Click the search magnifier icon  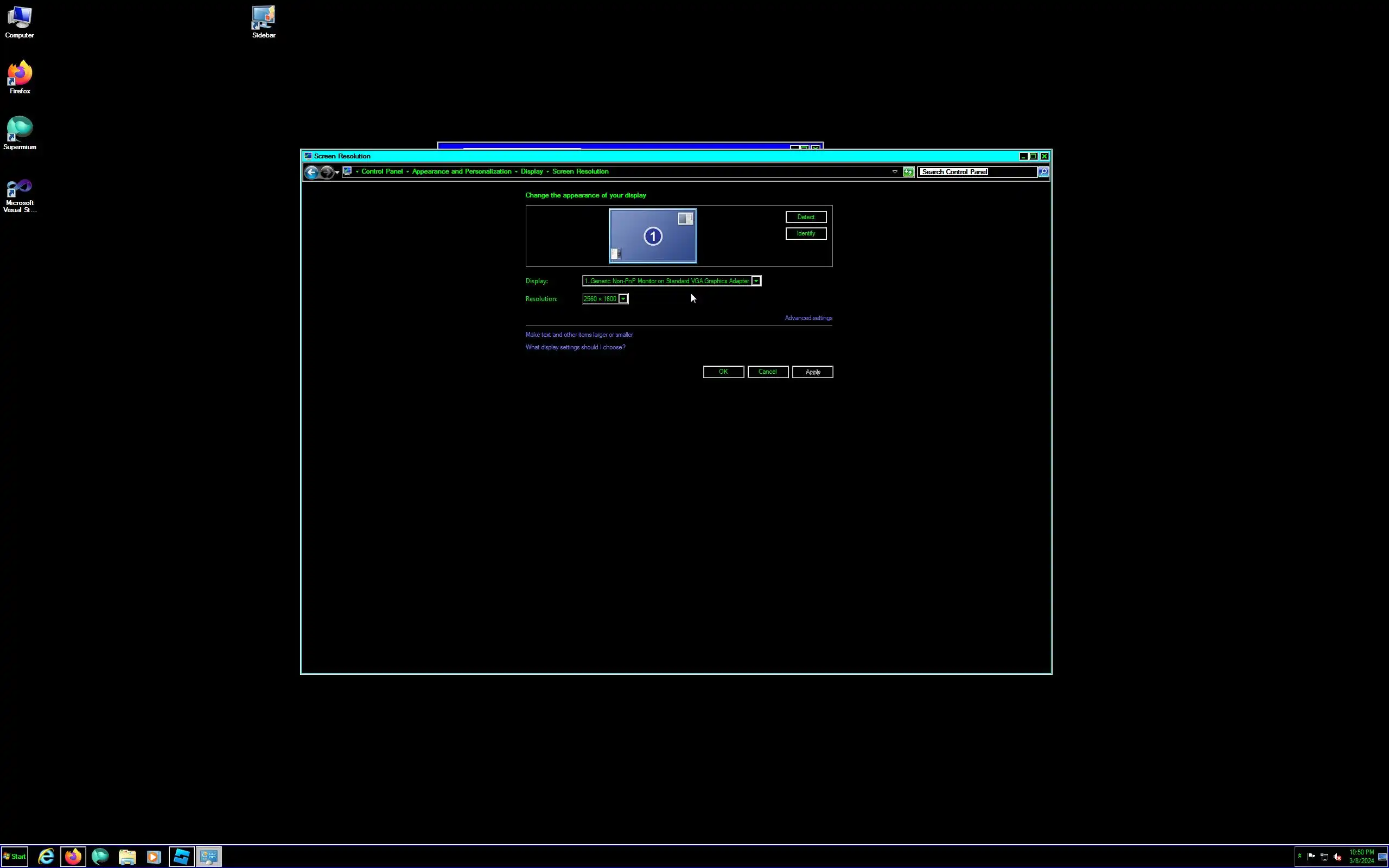click(1043, 171)
